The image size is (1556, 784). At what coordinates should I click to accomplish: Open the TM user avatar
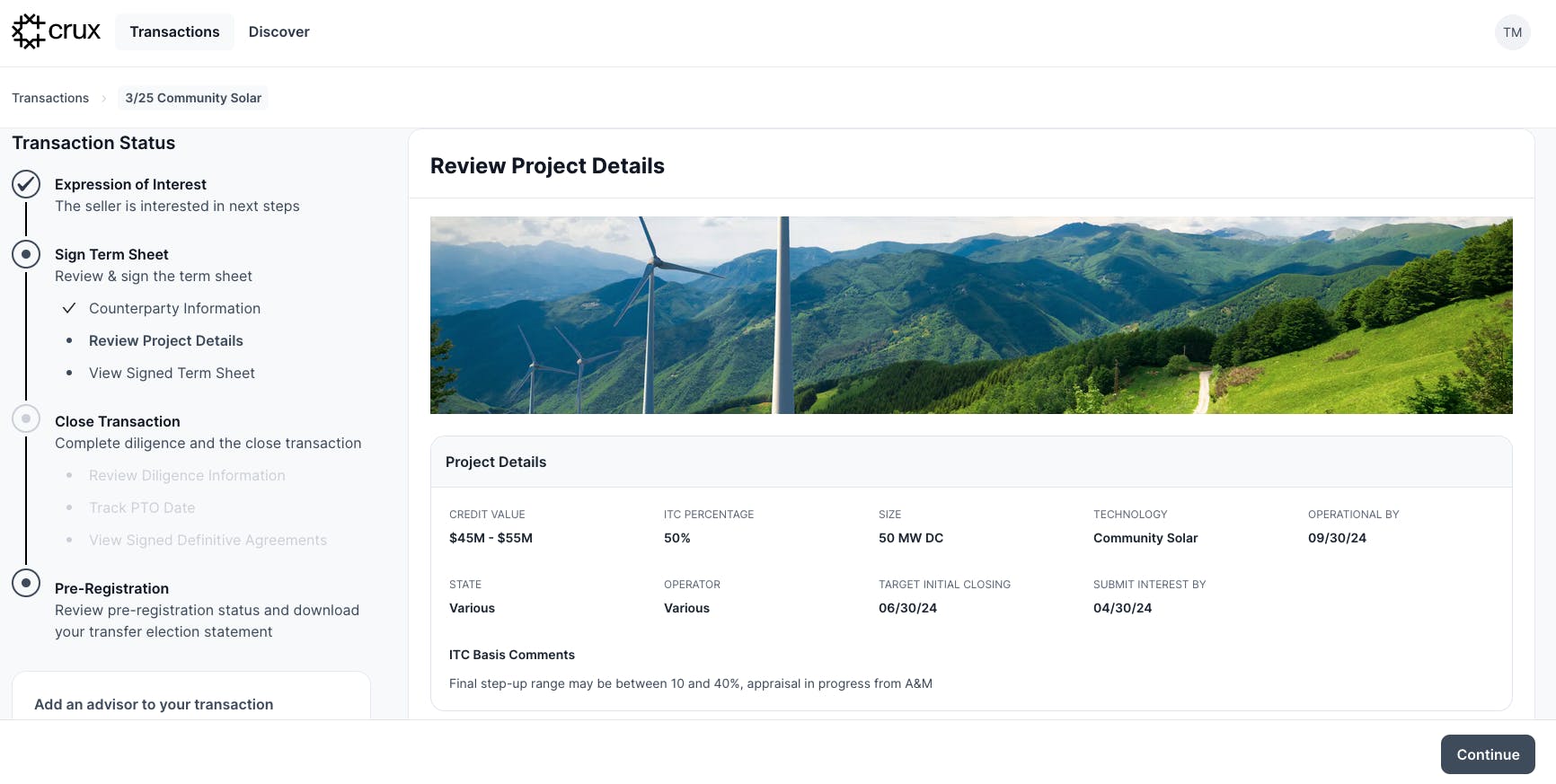(x=1512, y=32)
